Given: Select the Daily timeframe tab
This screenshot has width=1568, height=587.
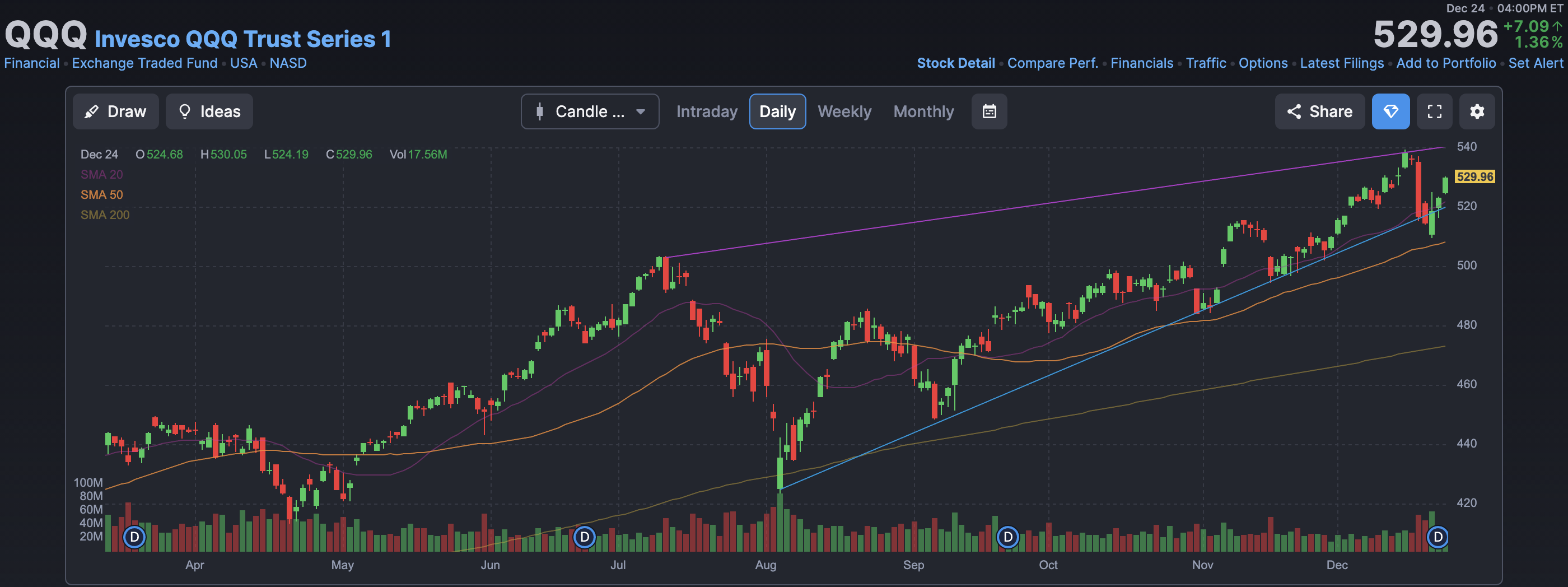Looking at the screenshot, I should click(777, 111).
